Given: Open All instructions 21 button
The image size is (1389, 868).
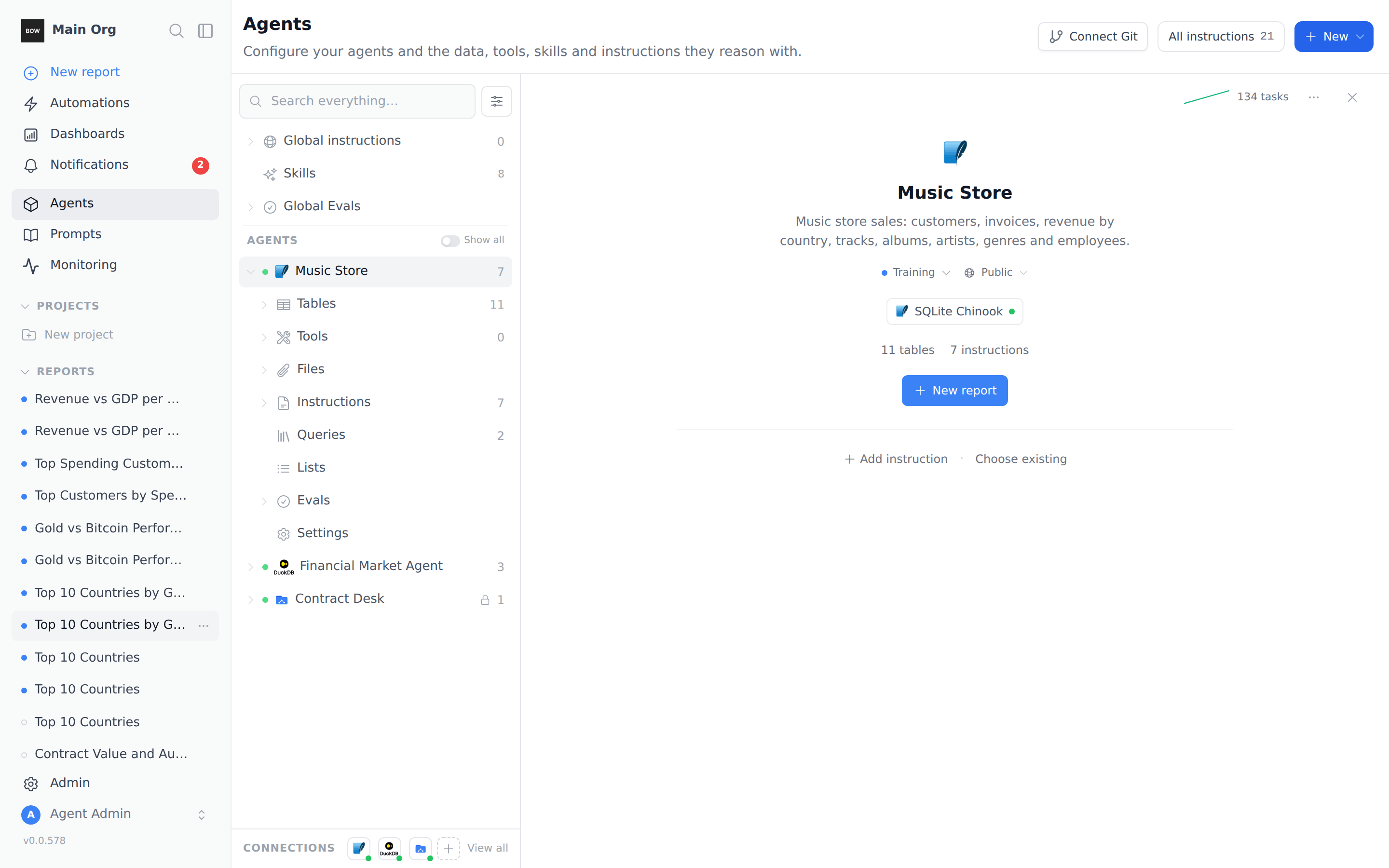Looking at the screenshot, I should point(1220,37).
